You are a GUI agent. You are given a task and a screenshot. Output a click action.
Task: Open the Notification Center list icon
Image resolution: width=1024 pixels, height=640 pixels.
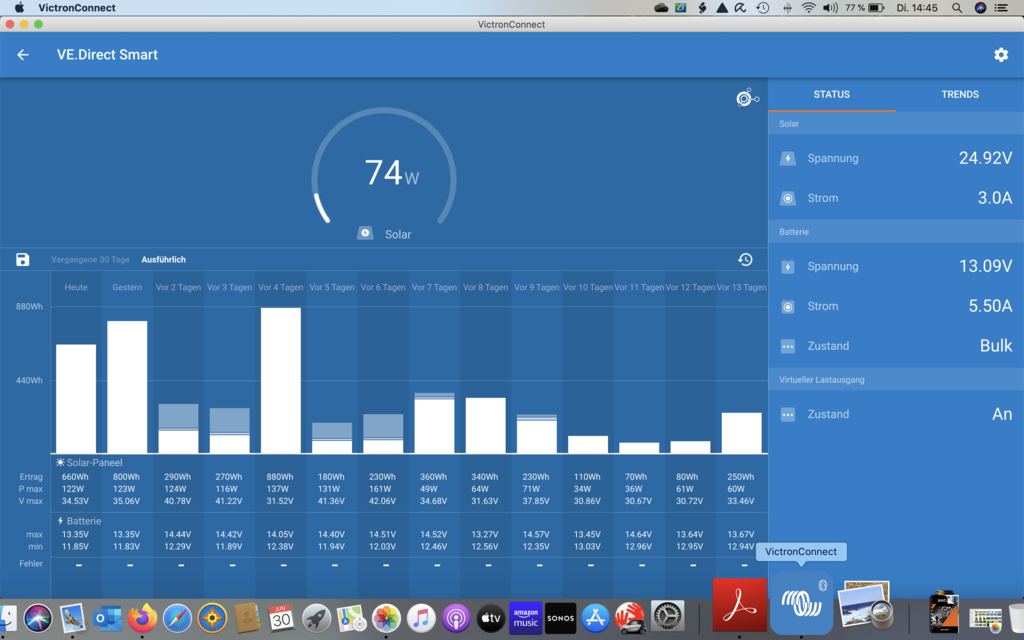[1000, 8]
